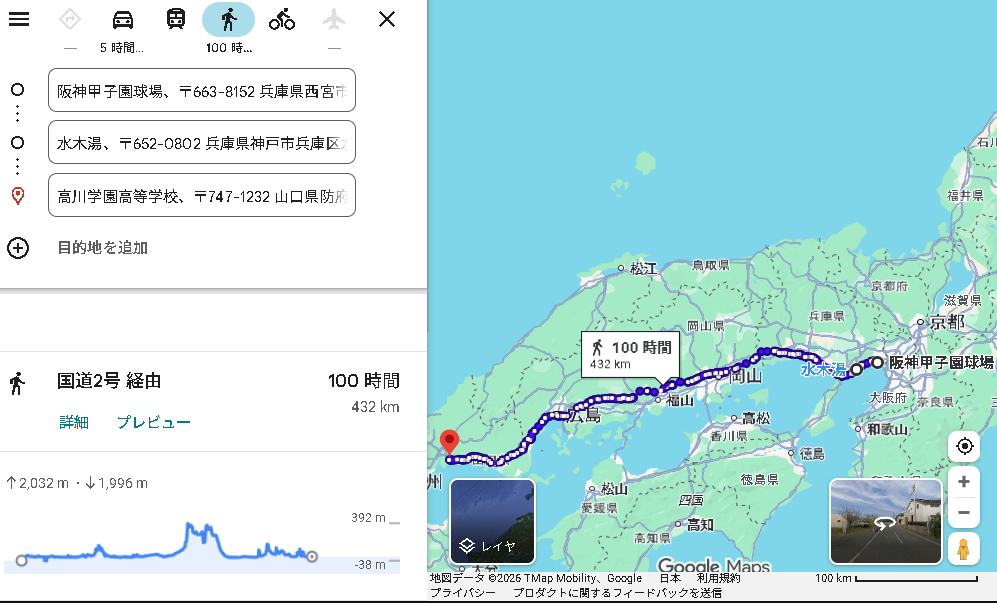Edit the 高川学園高等学校 destination field
The width and height of the screenshot is (997, 603).
[x=201, y=195]
